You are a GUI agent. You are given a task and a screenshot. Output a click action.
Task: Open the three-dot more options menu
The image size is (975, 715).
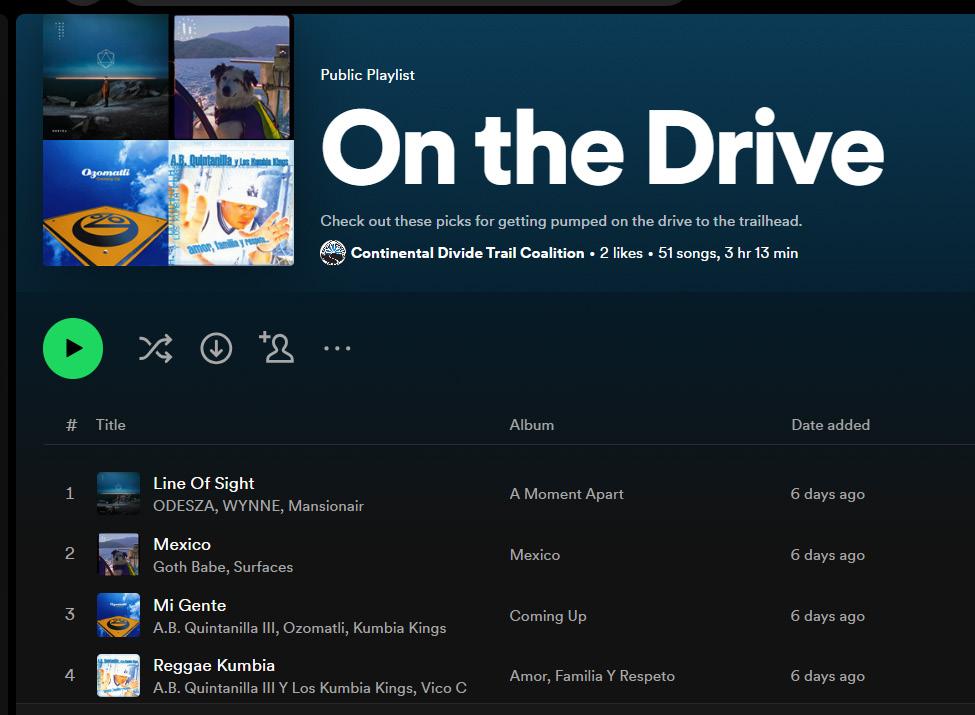coord(337,348)
